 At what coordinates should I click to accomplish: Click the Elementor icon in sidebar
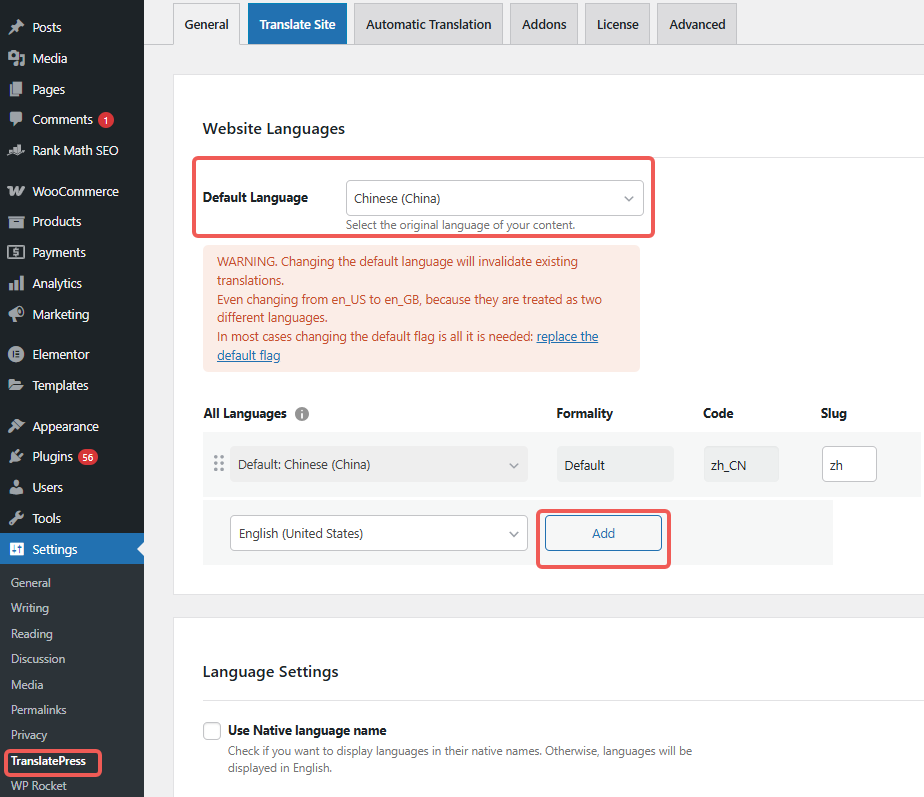pyautogui.click(x=16, y=355)
